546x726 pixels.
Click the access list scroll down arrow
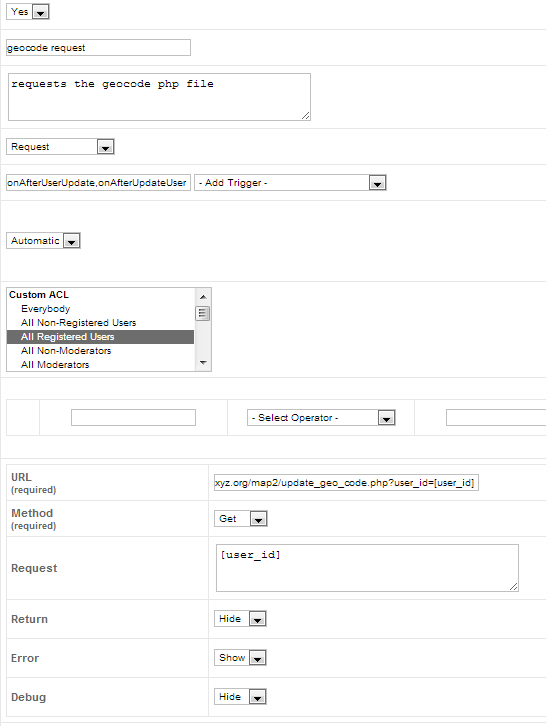pos(203,363)
